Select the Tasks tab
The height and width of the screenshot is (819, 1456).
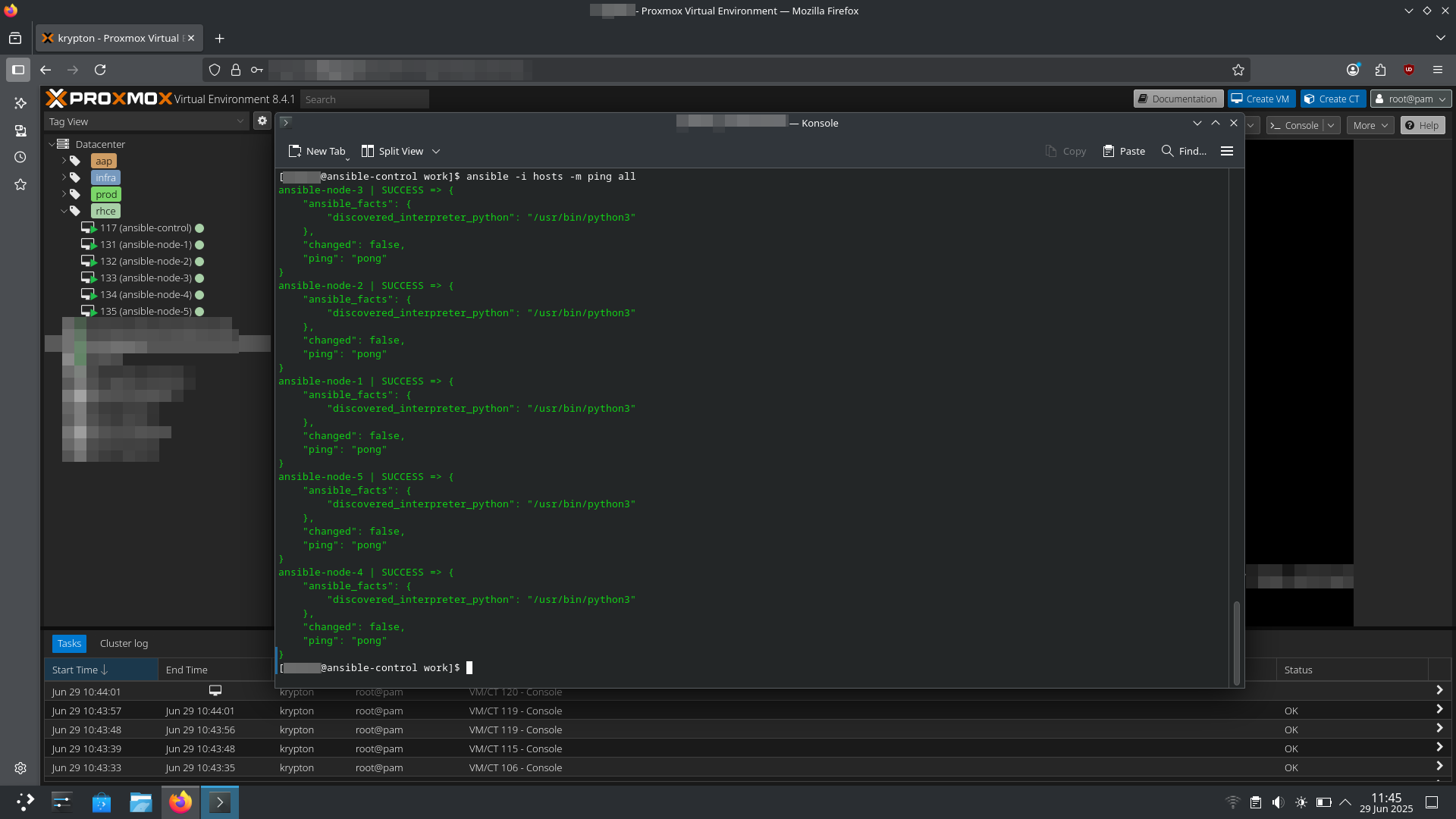tap(69, 643)
